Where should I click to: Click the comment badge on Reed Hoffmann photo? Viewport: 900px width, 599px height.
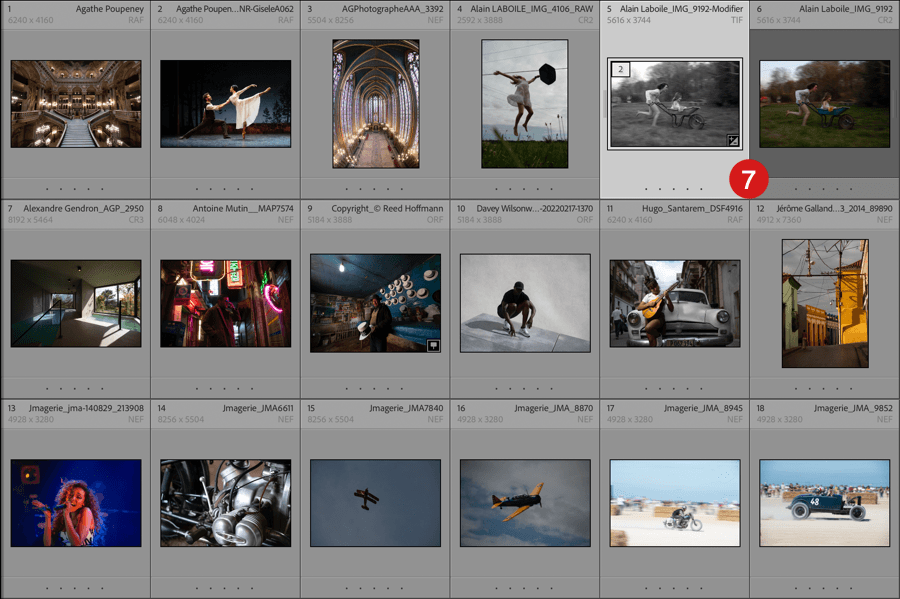tap(433, 345)
